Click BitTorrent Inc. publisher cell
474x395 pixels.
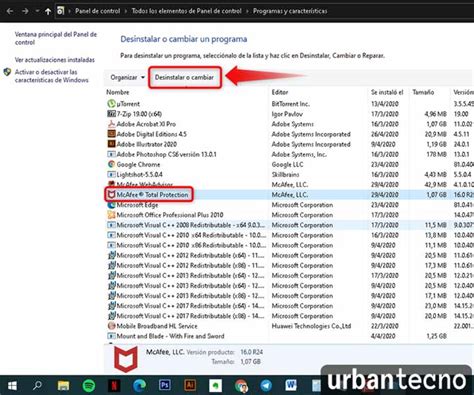(291, 104)
